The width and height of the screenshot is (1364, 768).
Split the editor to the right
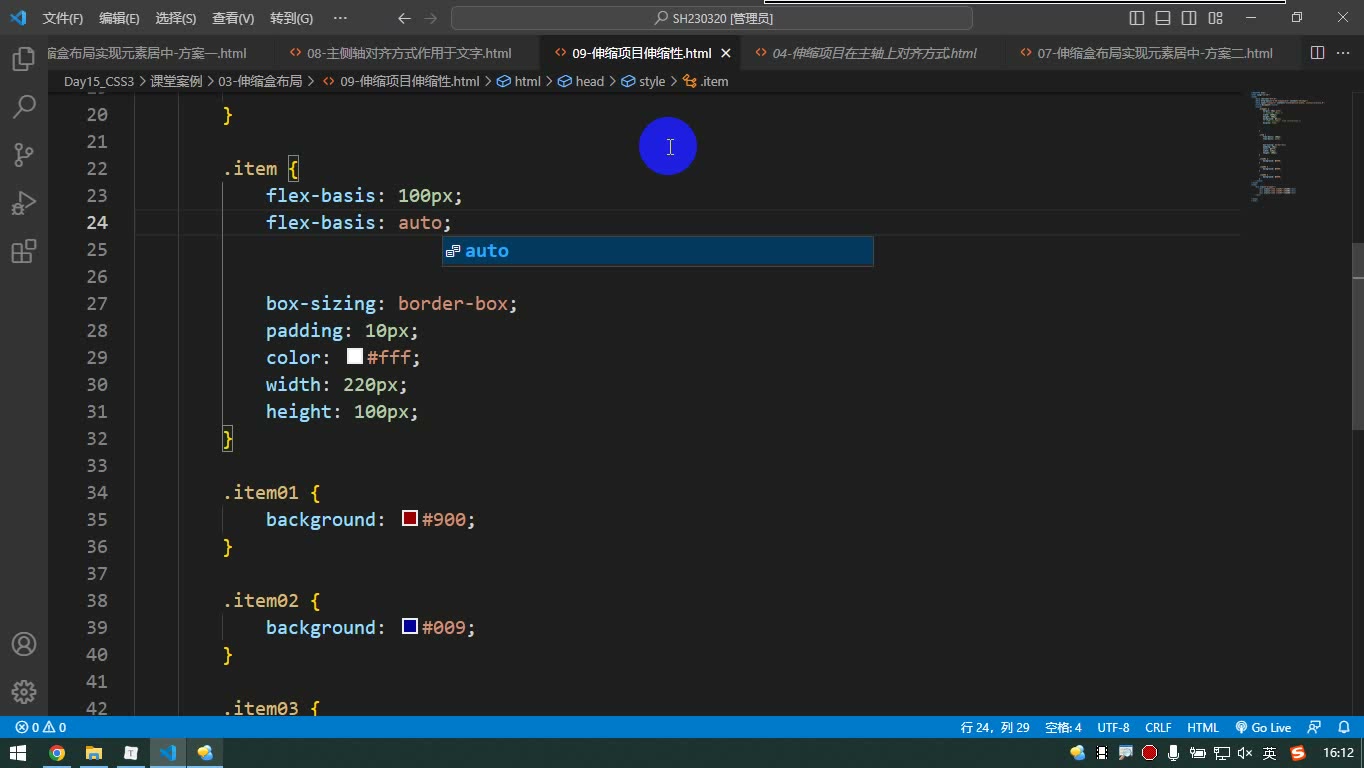[x=1317, y=53]
